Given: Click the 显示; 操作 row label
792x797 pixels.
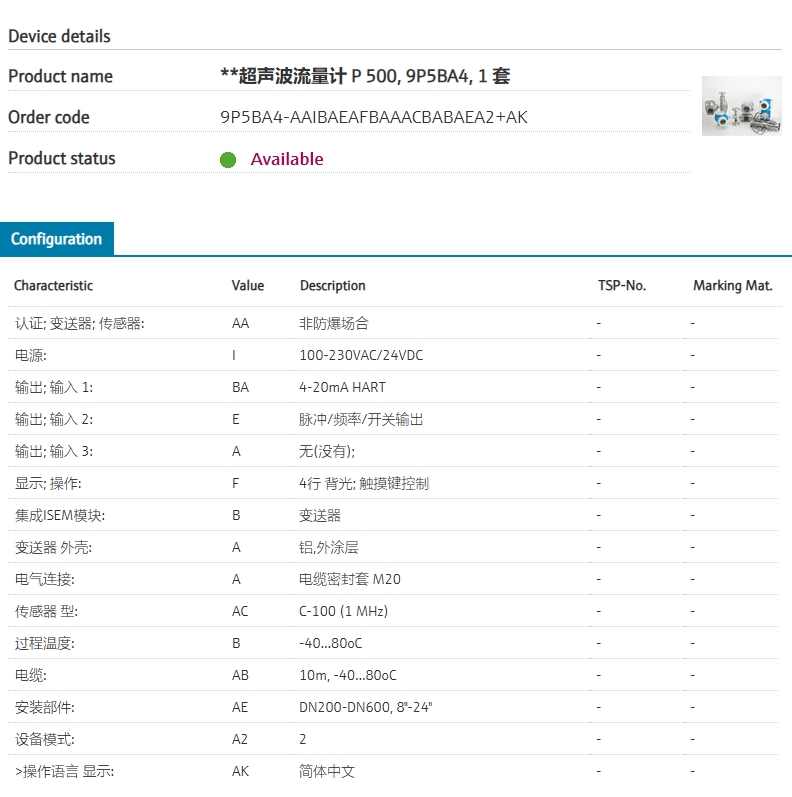Looking at the screenshot, I should pyautogui.click(x=48, y=483).
